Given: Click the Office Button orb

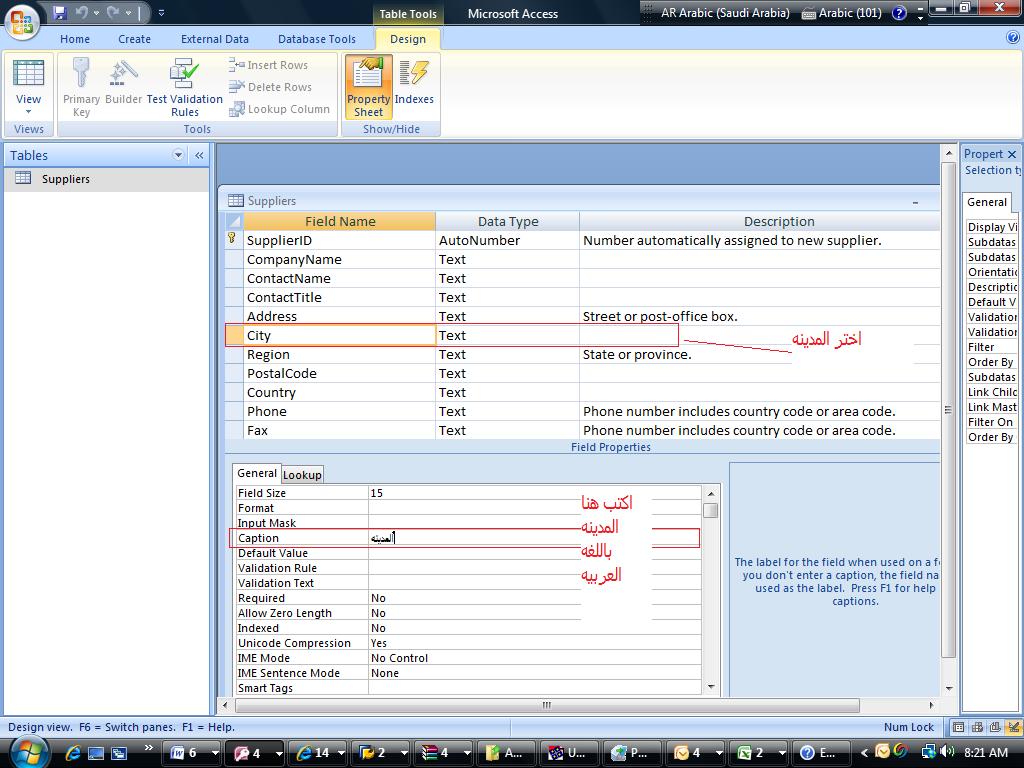Looking at the screenshot, I should click(22, 22).
